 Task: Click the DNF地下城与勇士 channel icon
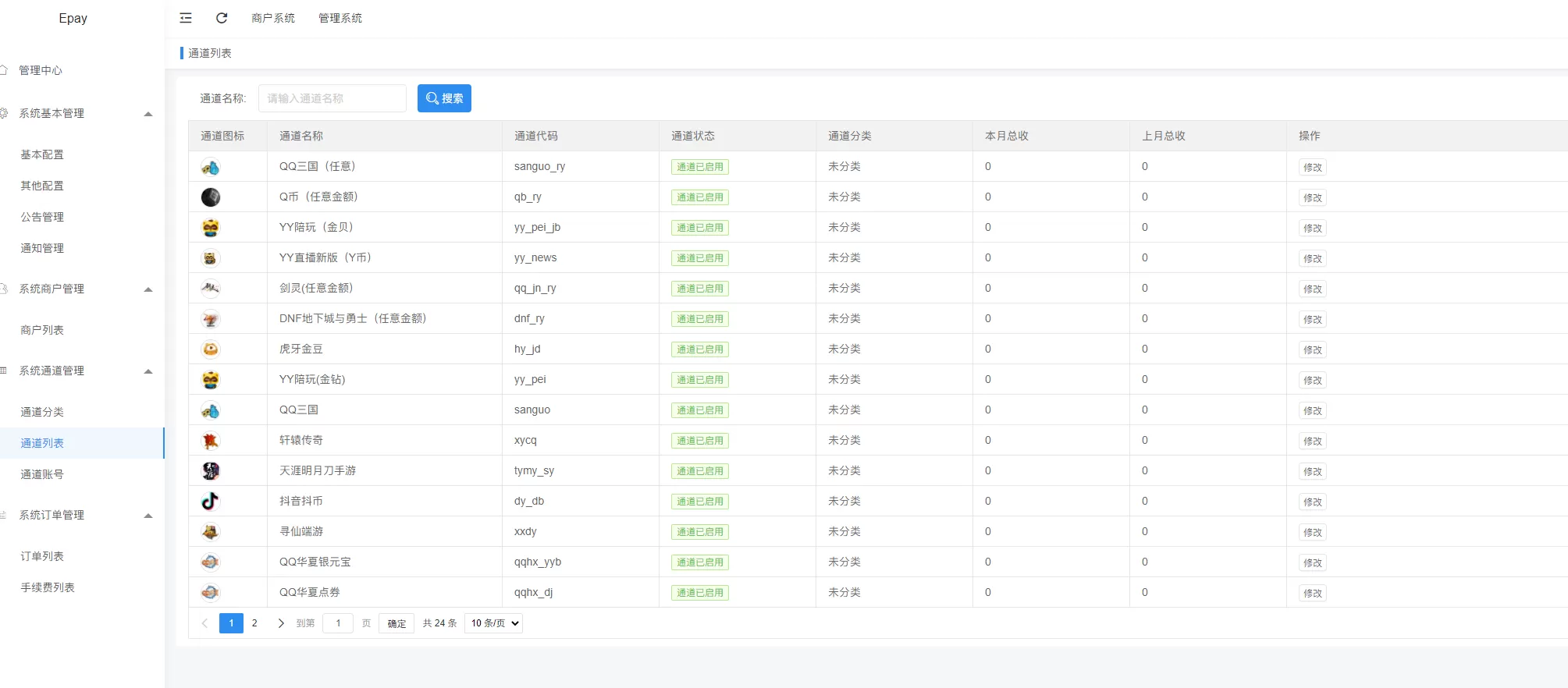(210, 319)
